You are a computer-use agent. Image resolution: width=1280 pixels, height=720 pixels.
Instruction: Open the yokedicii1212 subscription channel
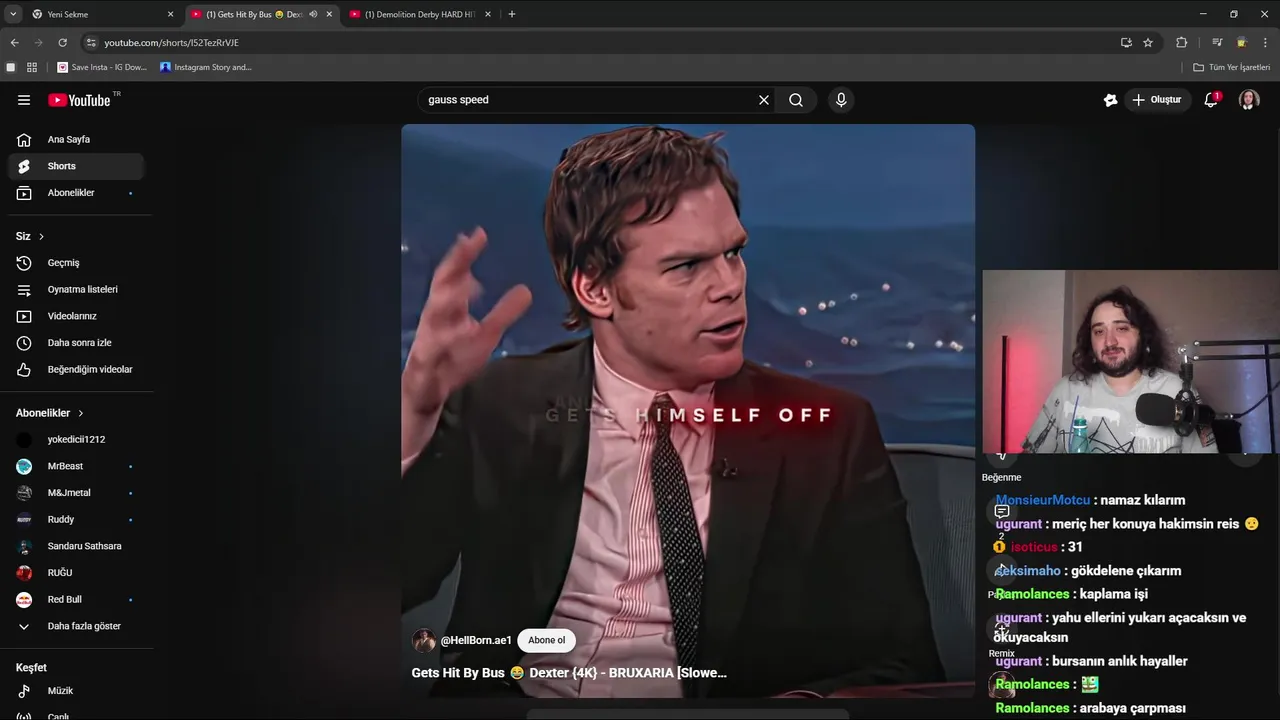click(x=76, y=440)
